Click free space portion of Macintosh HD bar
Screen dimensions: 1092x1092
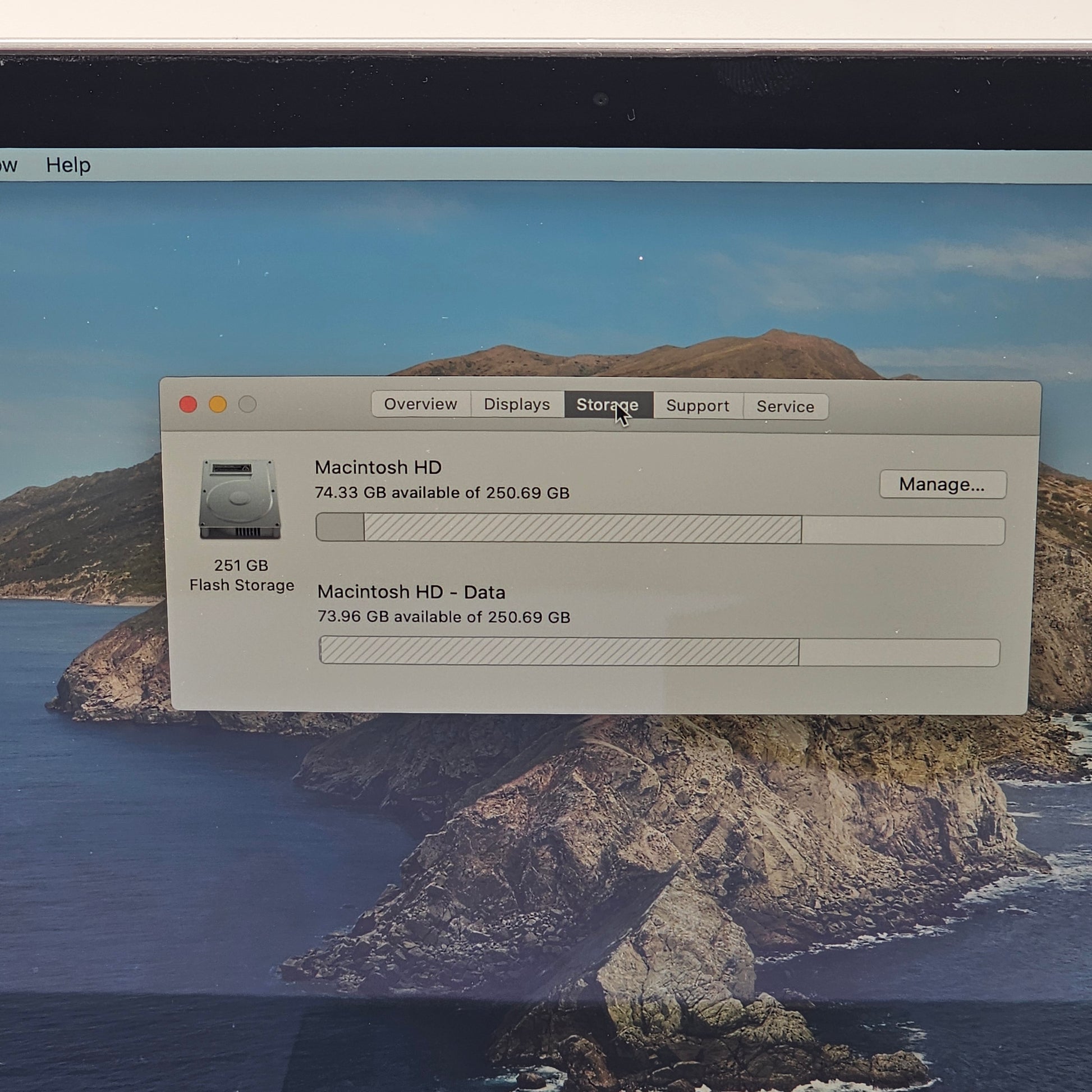click(902, 531)
